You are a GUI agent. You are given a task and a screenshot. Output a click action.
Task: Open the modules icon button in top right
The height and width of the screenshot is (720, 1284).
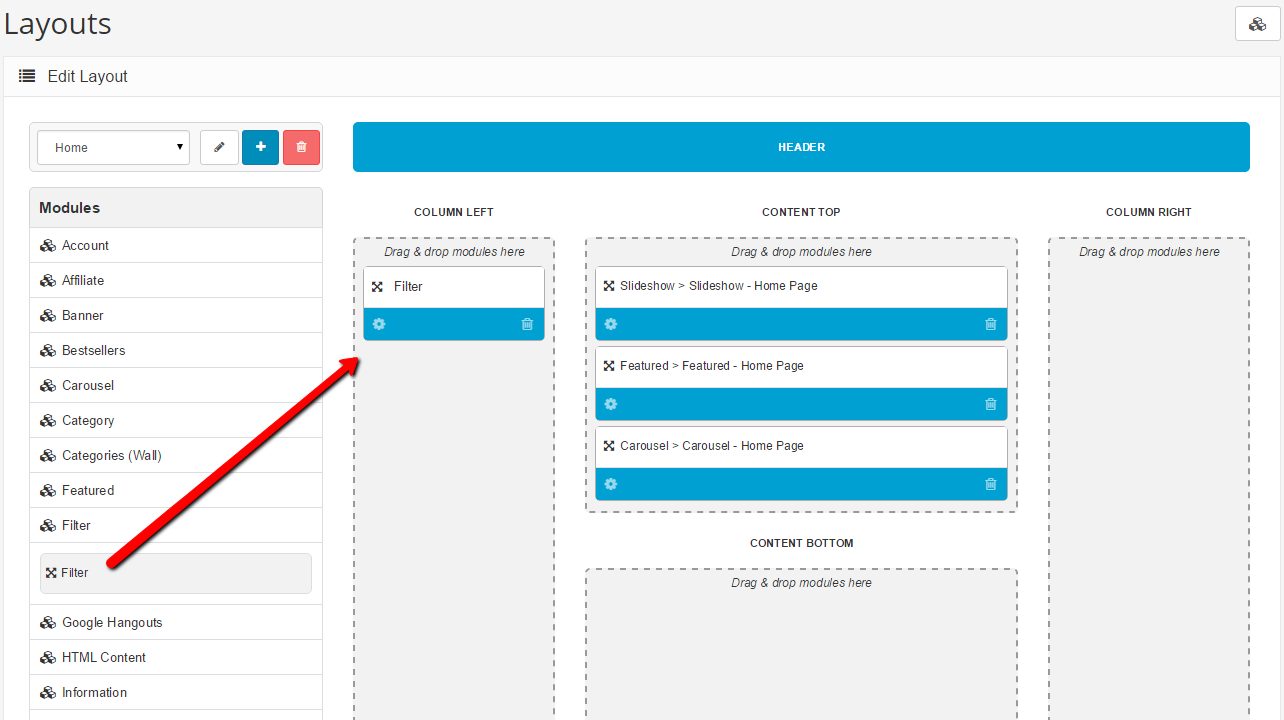click(x=1257, y=24)
